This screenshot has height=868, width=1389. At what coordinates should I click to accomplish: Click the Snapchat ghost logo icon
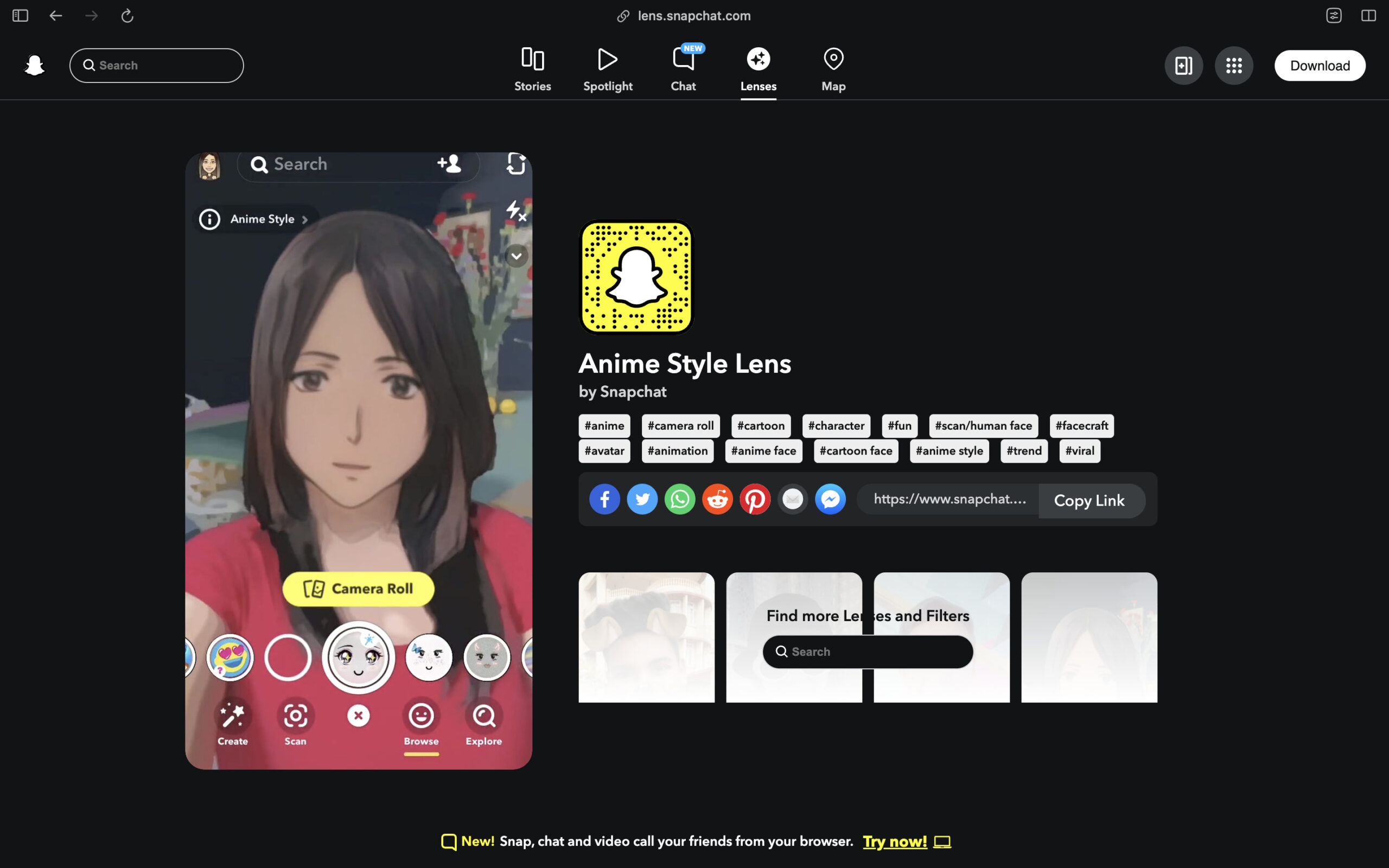tap(35, 65)
